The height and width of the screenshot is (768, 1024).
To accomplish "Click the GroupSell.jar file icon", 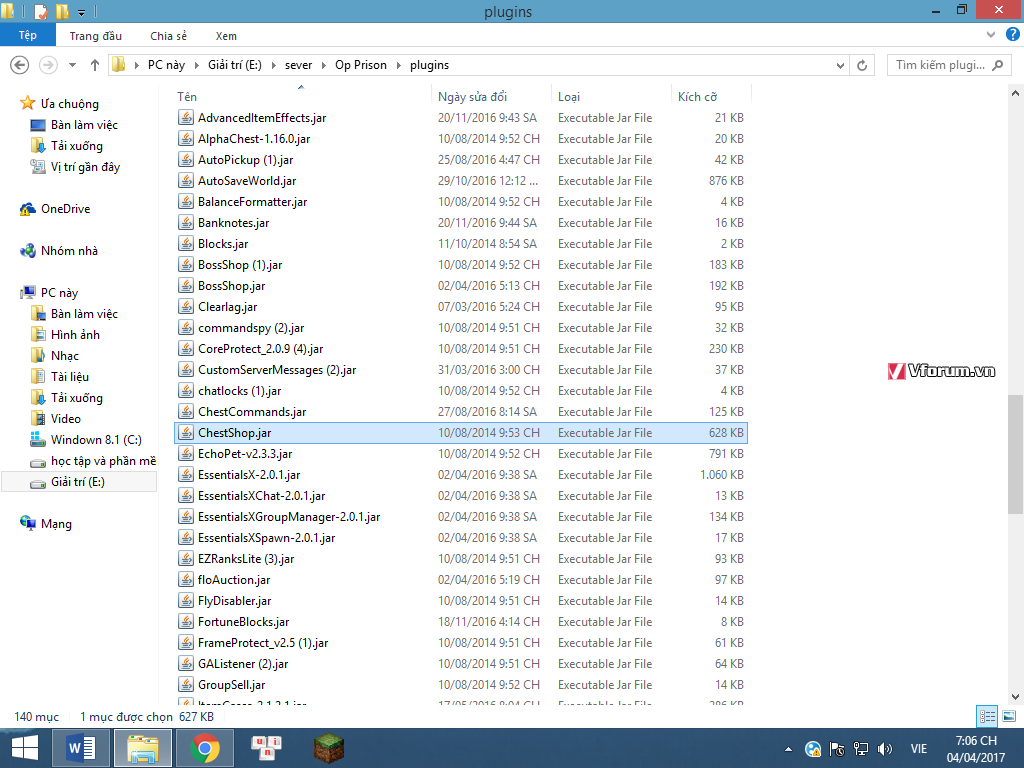I will (186, 684).
